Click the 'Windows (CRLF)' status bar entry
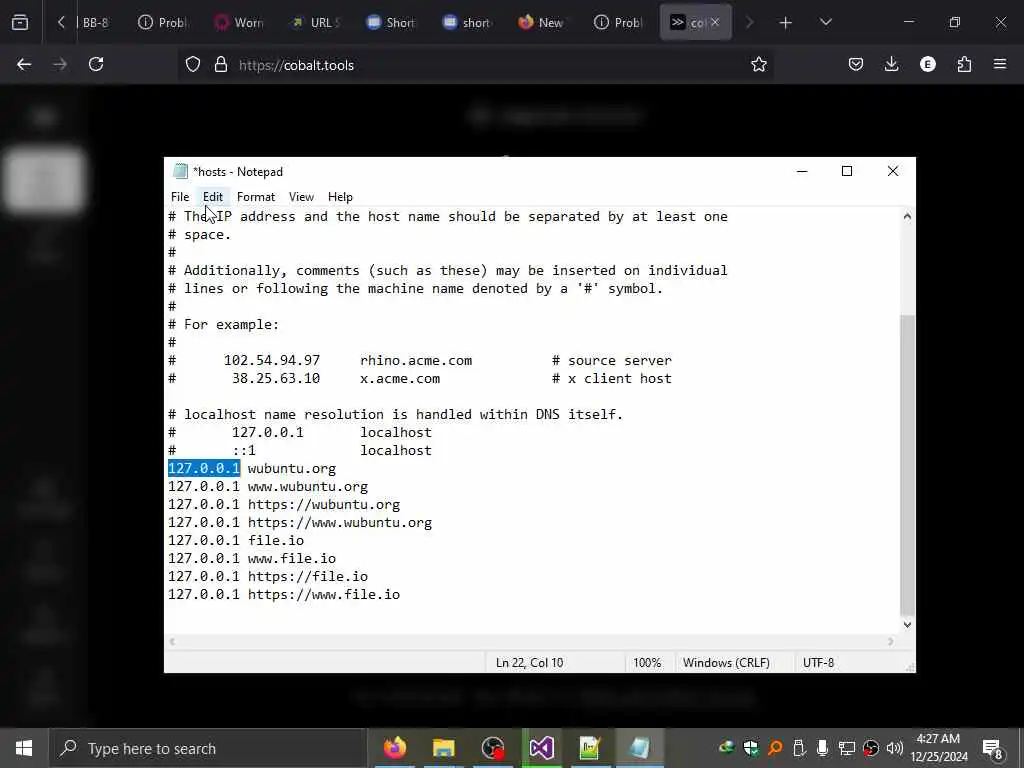 pos(726,663)
